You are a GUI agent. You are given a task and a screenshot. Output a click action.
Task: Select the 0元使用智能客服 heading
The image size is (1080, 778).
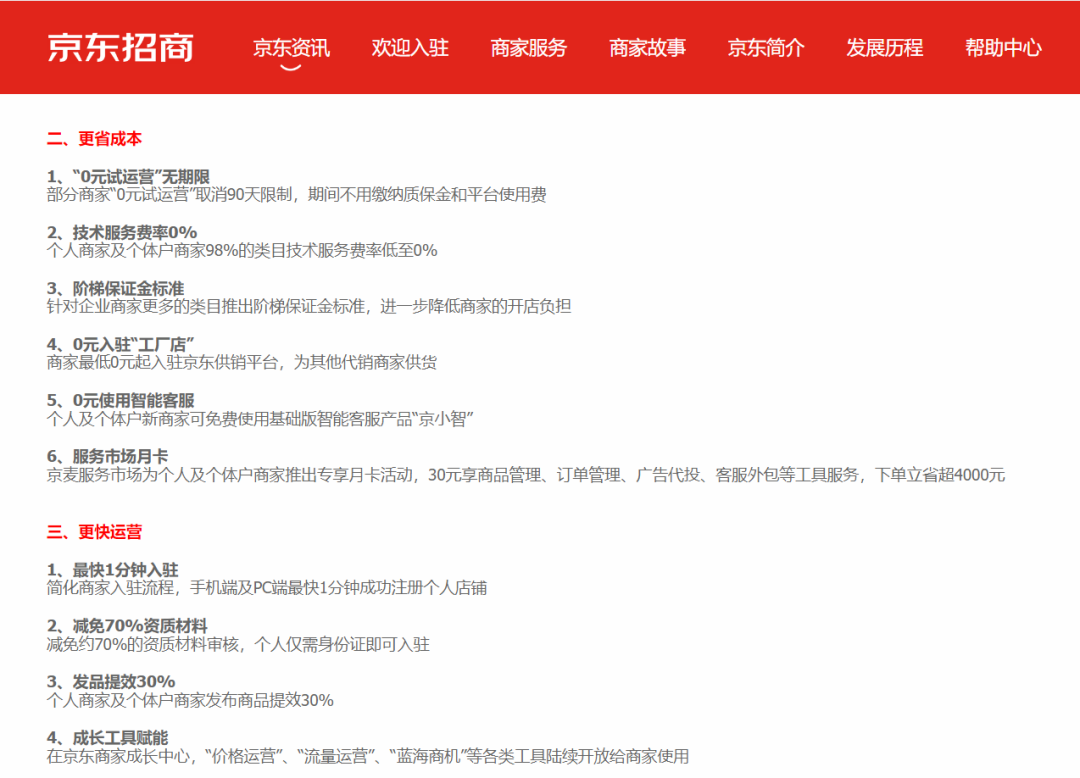click(120, 401)
